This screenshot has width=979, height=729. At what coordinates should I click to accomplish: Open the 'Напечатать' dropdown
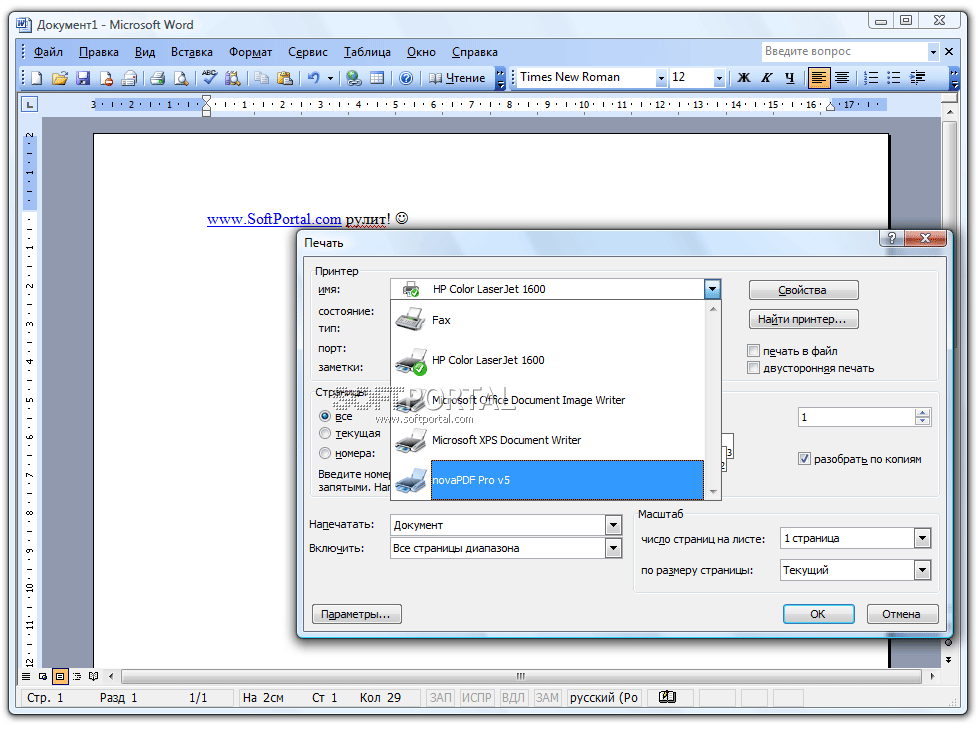point(613,525)
